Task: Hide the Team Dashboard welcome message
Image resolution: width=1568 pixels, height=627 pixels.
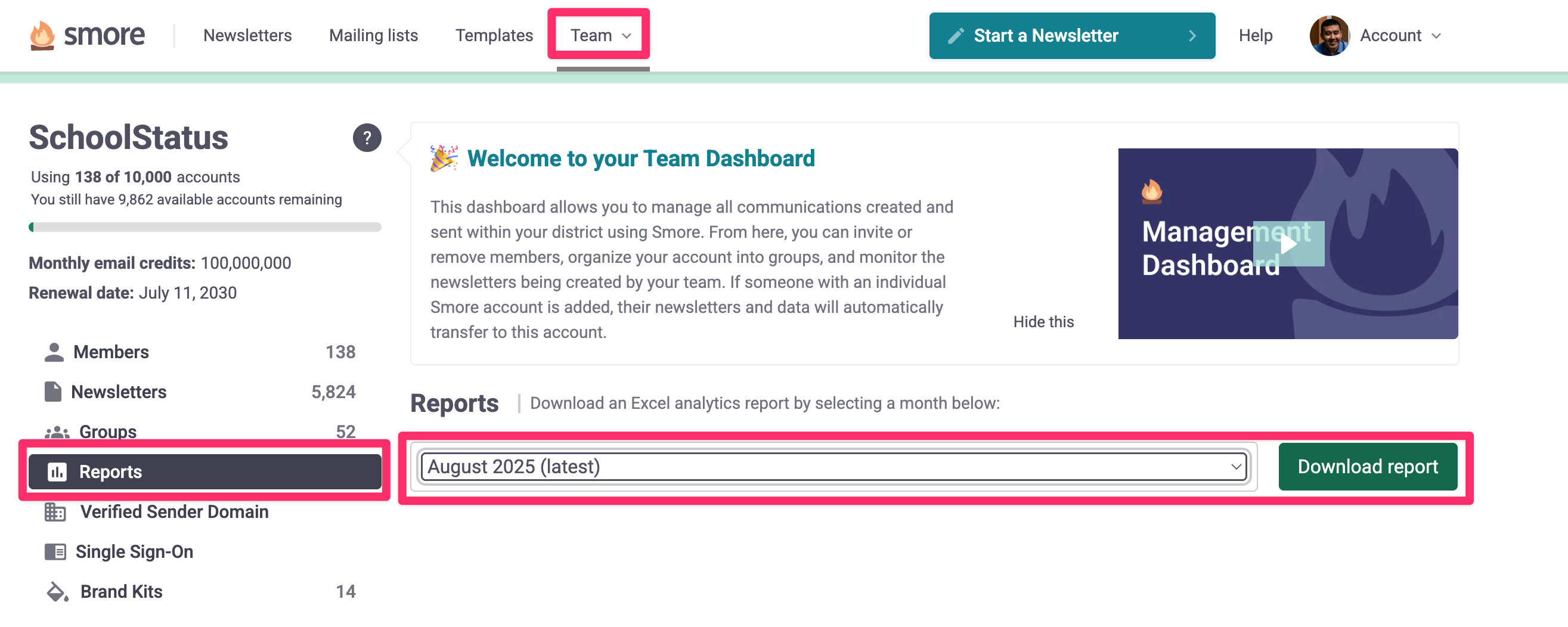Action: tap(1043, 321)
